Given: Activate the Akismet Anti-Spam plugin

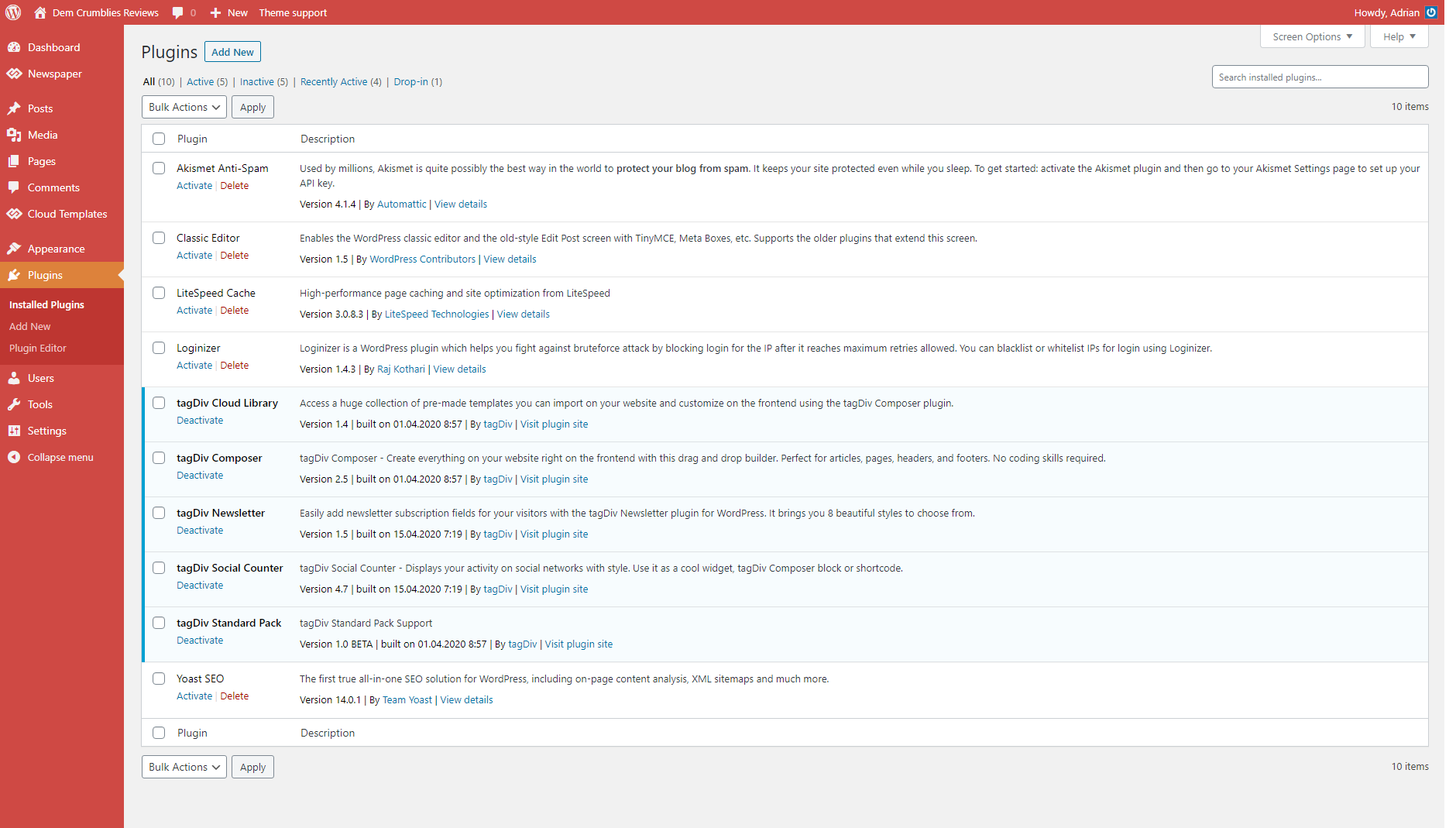Looking at the screenshot, I should (194, 185).
